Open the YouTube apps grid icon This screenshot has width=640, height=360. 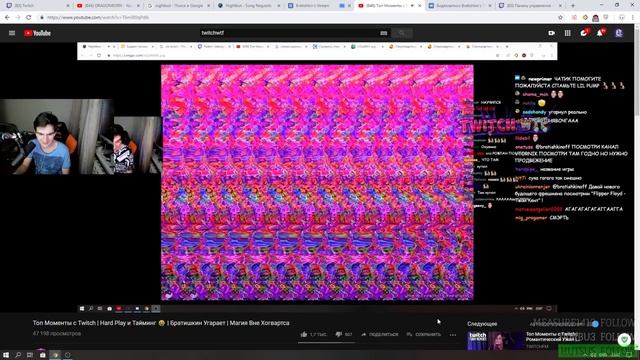click(x=568, y=33)
